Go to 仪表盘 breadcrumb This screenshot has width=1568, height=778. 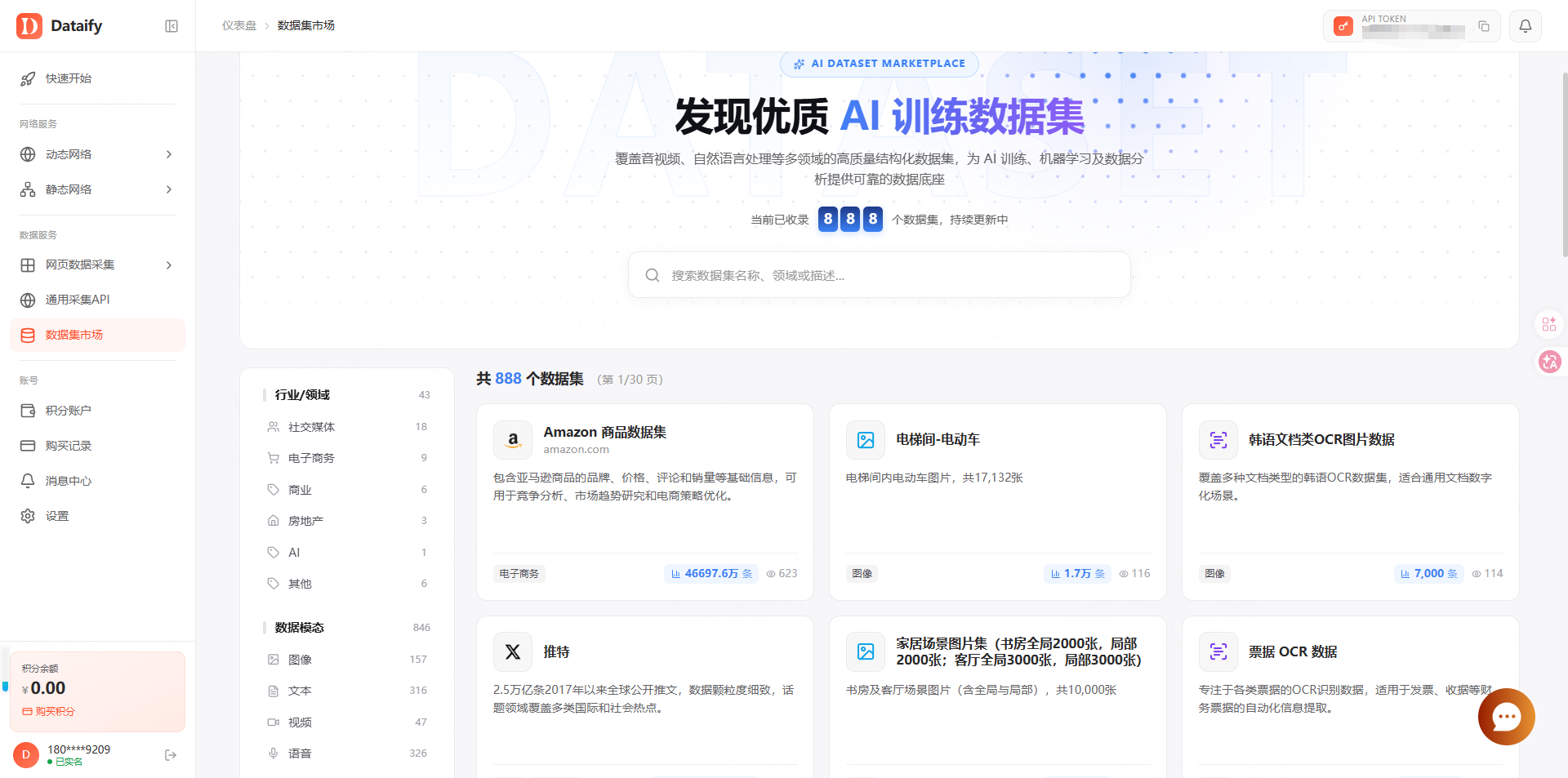click(x=239, y=26)
